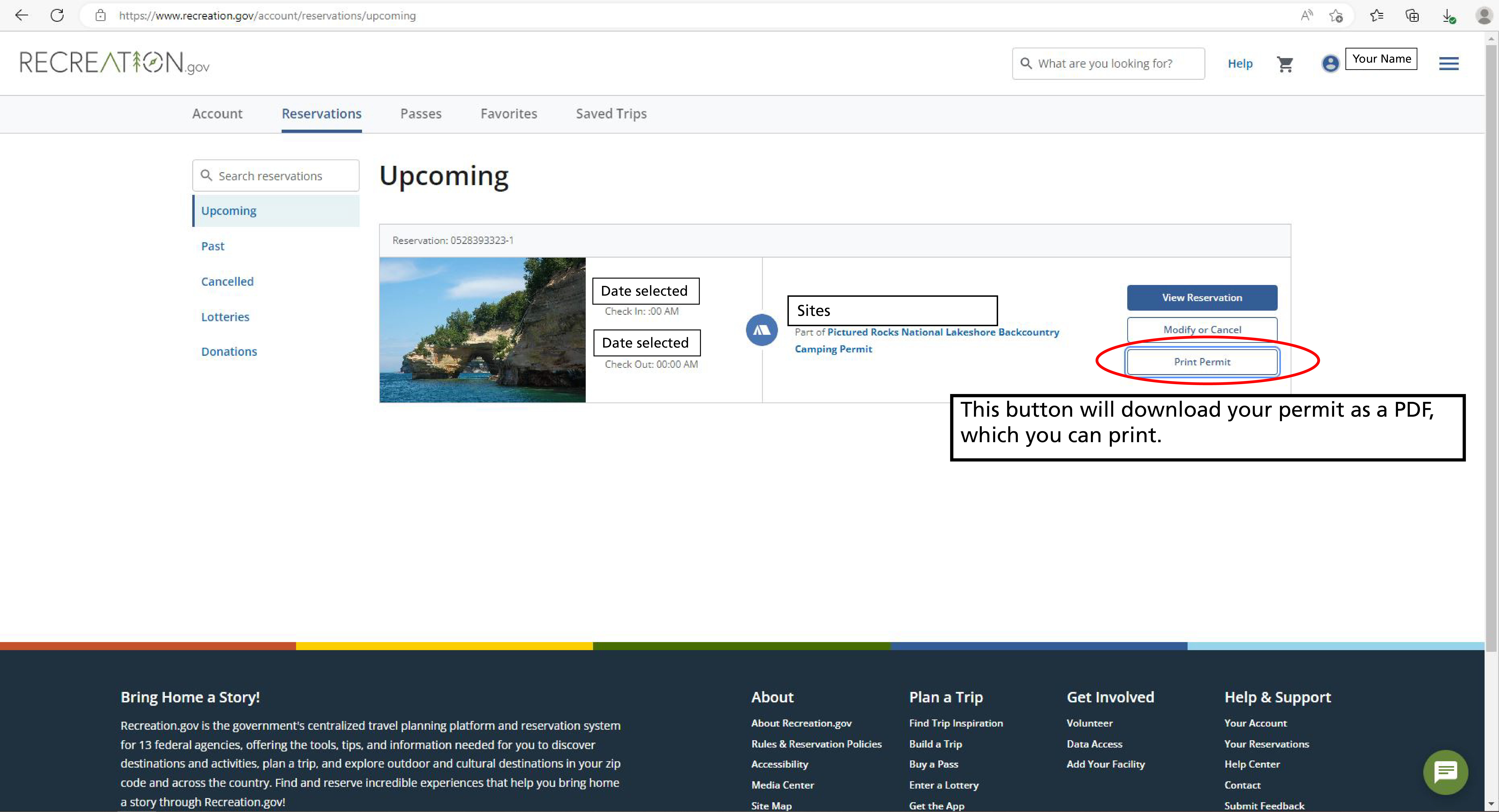Image resolution: width=1499 pixels, height=812 pixels.
Task: Click the refresh page icon
Action: 57,15
